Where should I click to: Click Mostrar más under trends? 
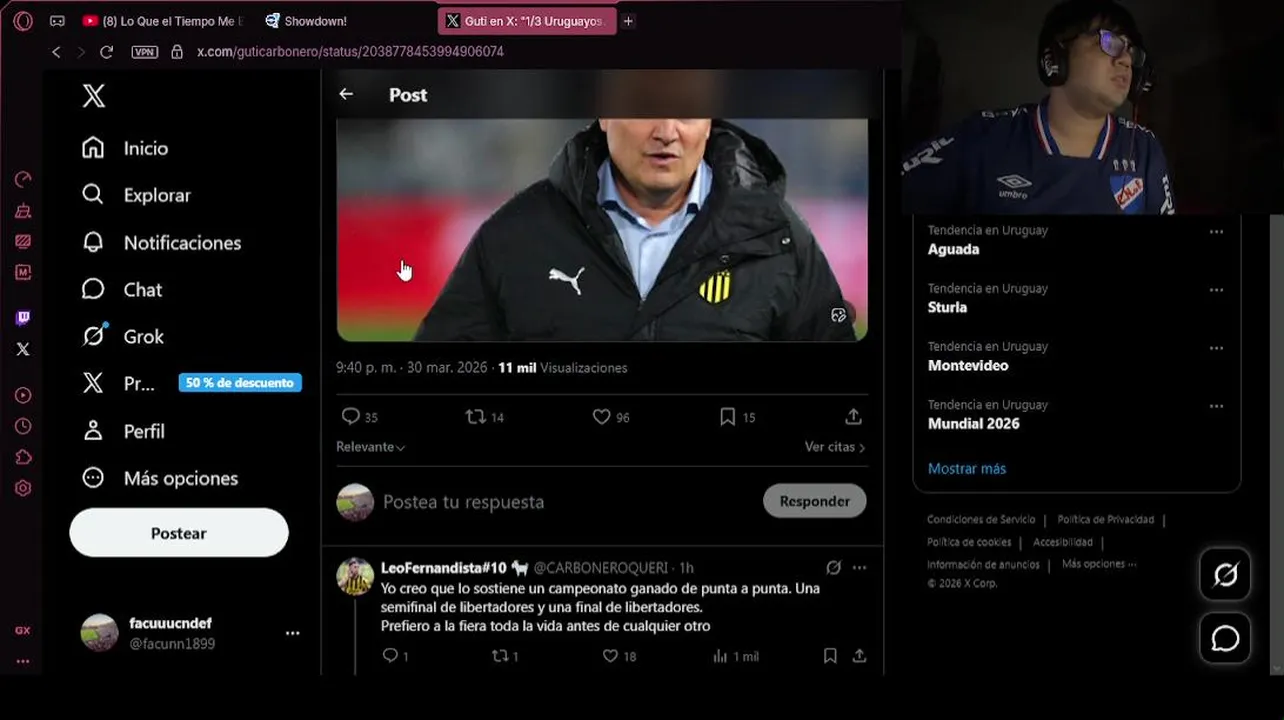pyautogui.click(x=967, y=469)
